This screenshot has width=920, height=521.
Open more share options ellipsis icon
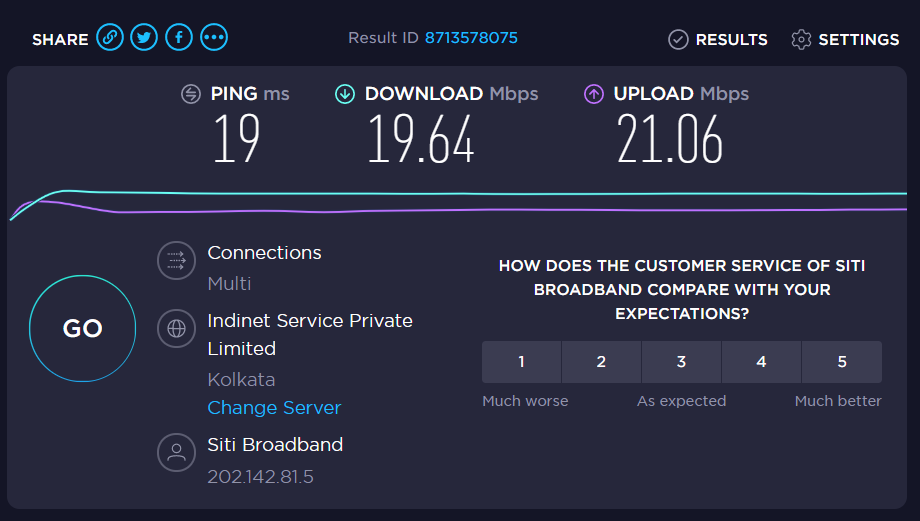pos(214,38)
